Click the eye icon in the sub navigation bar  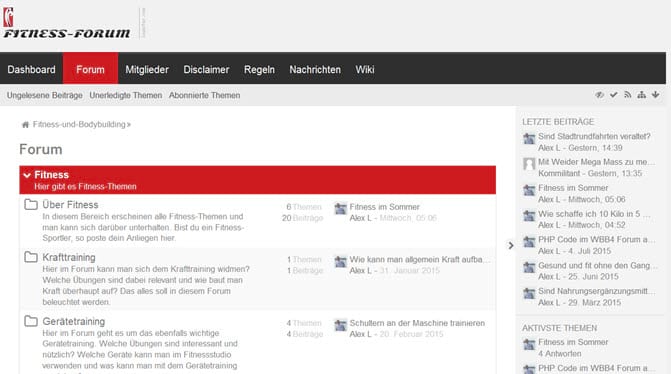[600, 95]
